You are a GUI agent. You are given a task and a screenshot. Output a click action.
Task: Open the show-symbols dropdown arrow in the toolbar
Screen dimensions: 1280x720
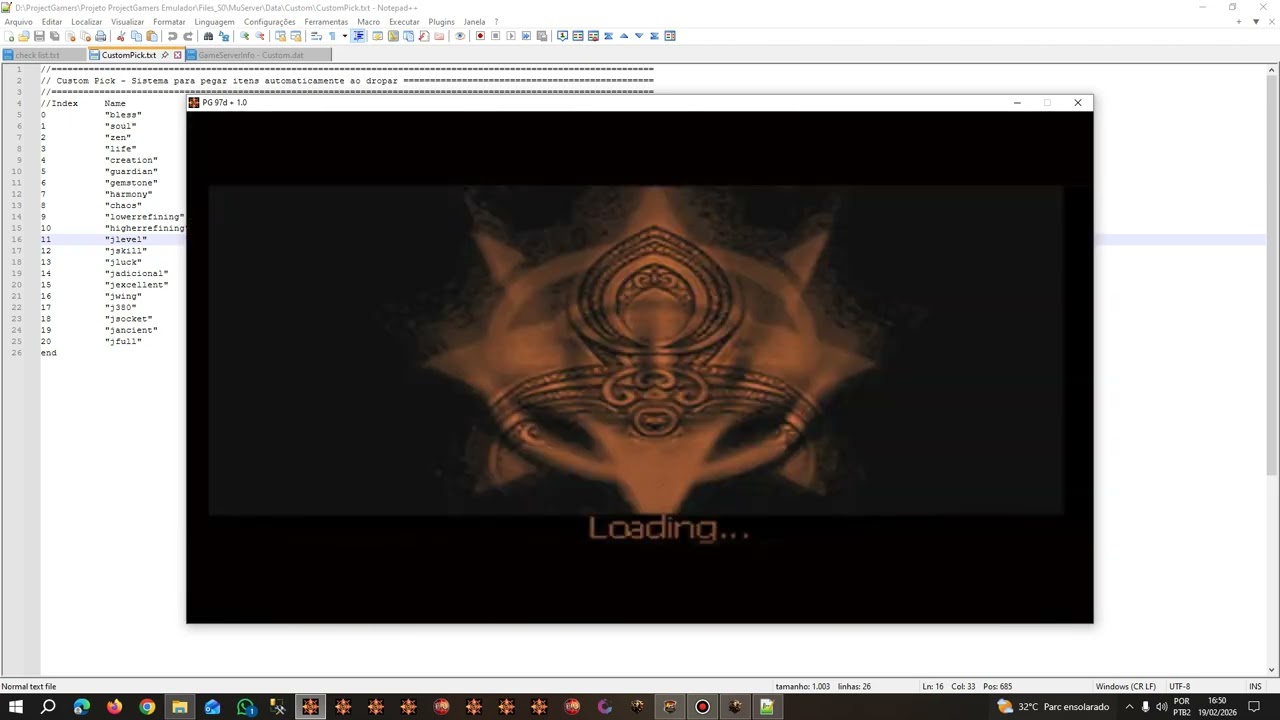tap(345, 36)
